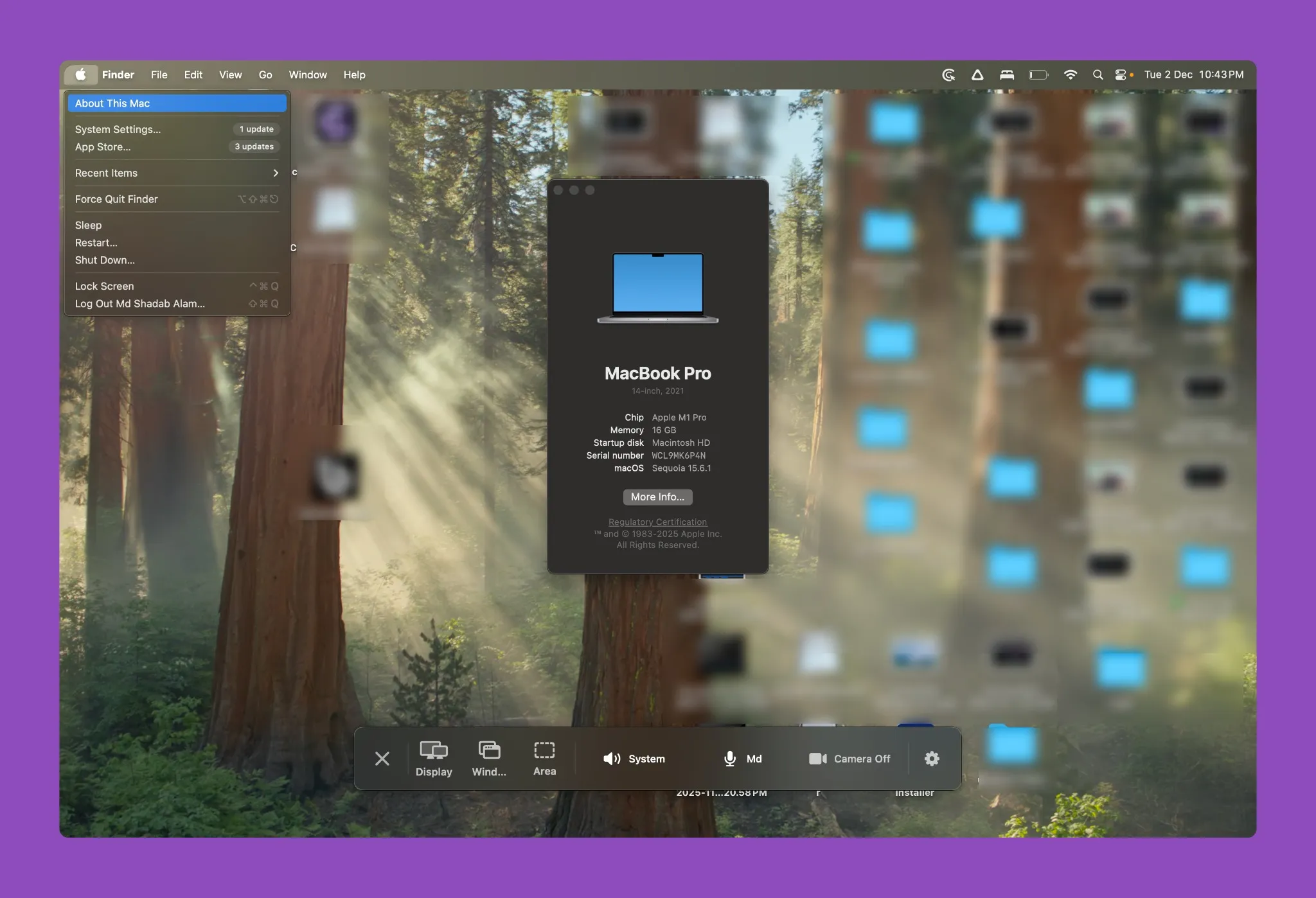Screen dimensions: 1316x898
Task: Select Area capture mode
Action: pyautogui.click(x=544, y=759)
